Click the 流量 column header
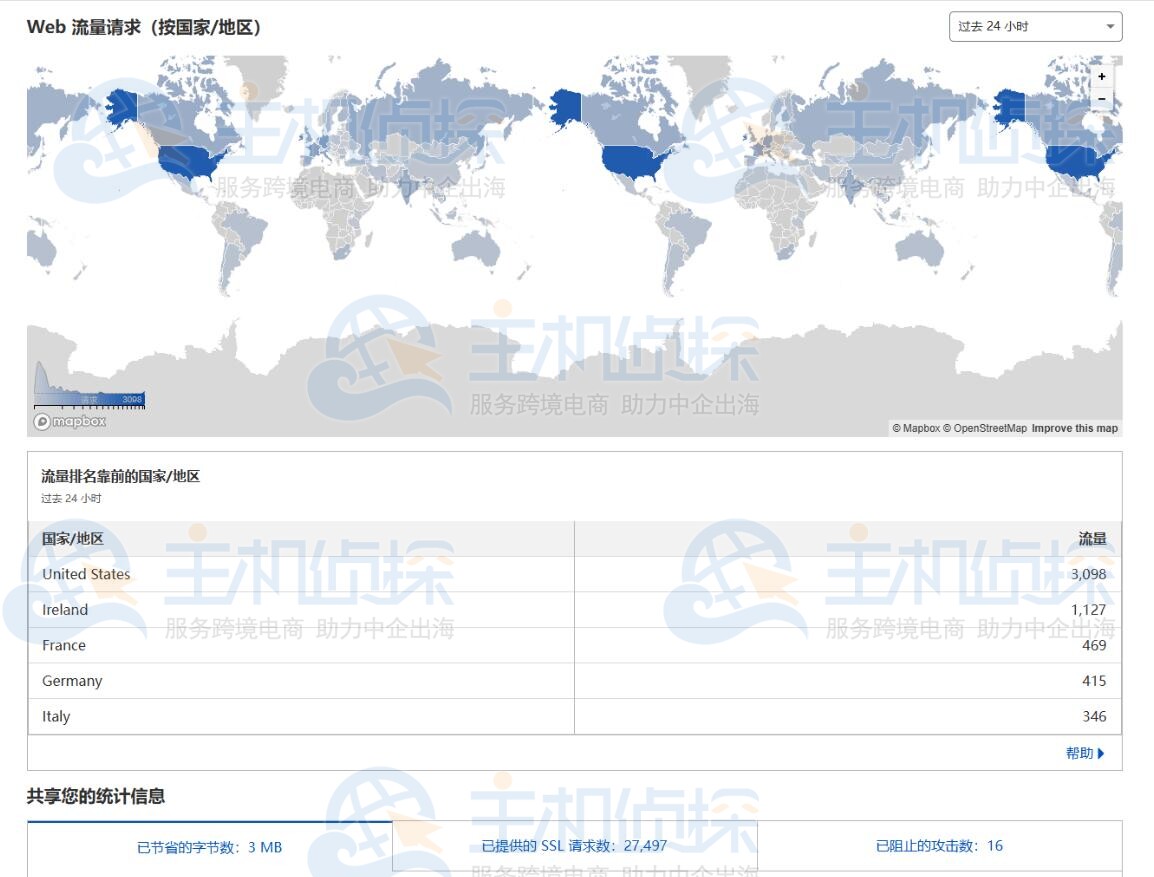1154x877 pixels. [1092, 539]
